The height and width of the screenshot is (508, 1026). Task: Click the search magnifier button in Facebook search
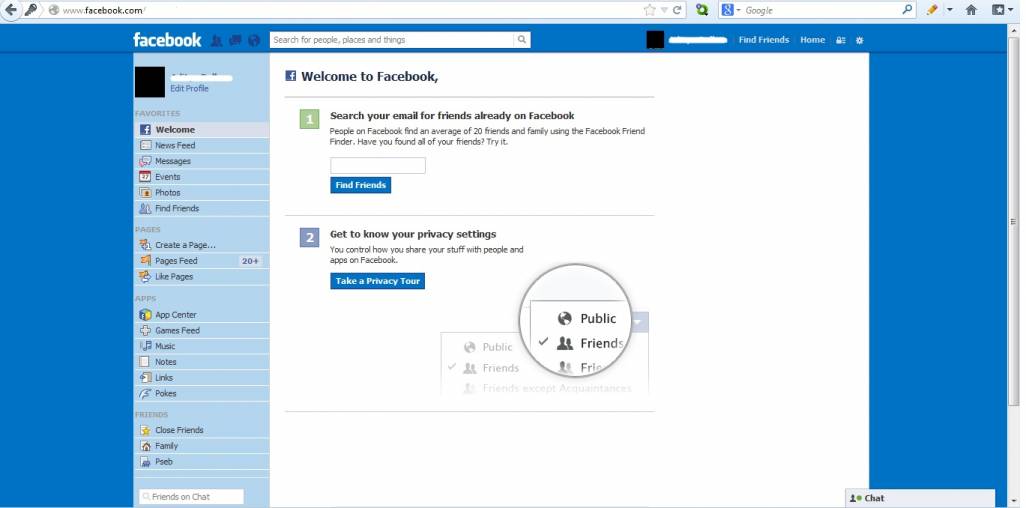tap(522, 40)
